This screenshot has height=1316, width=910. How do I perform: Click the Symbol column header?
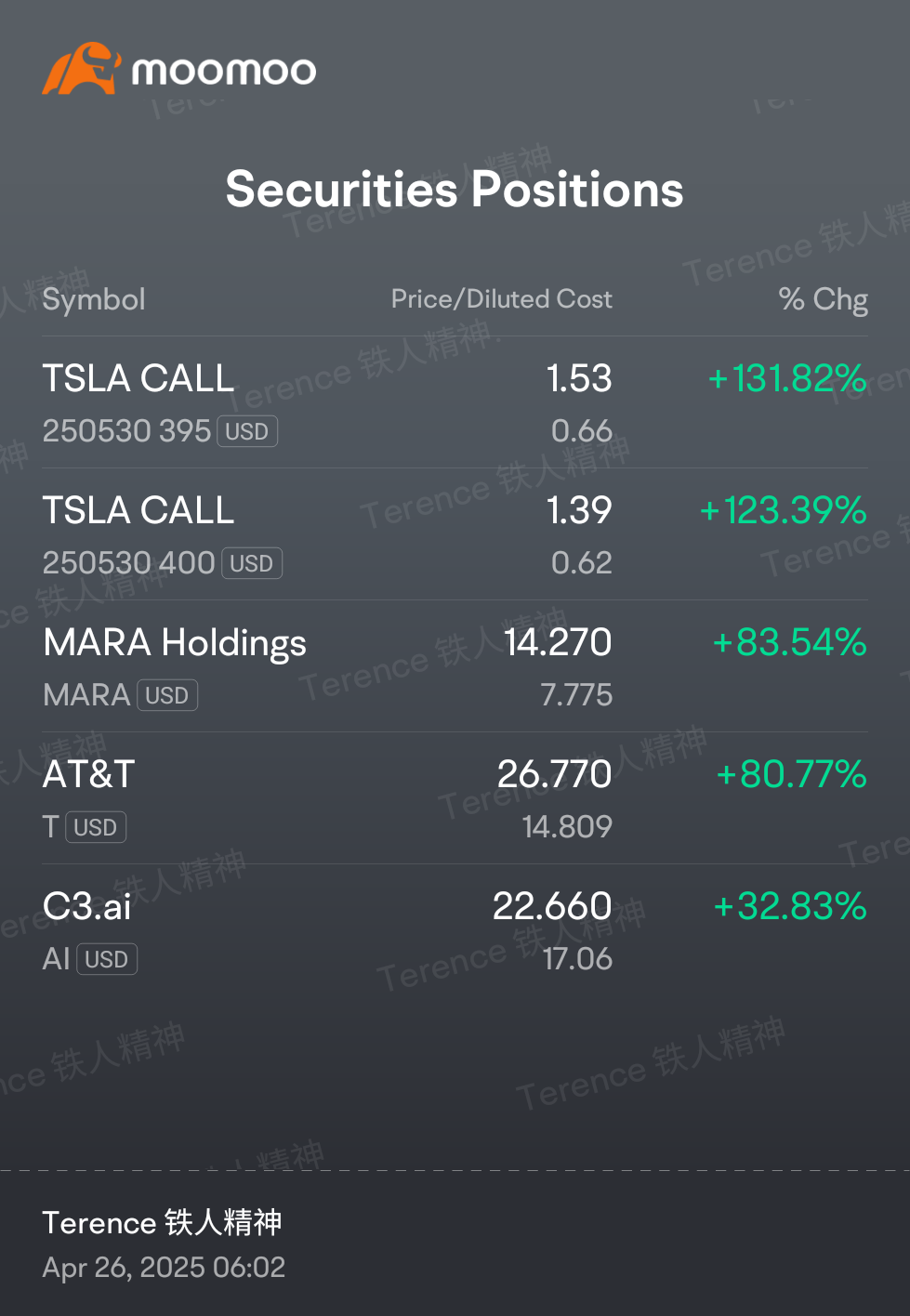coord(94,299)
